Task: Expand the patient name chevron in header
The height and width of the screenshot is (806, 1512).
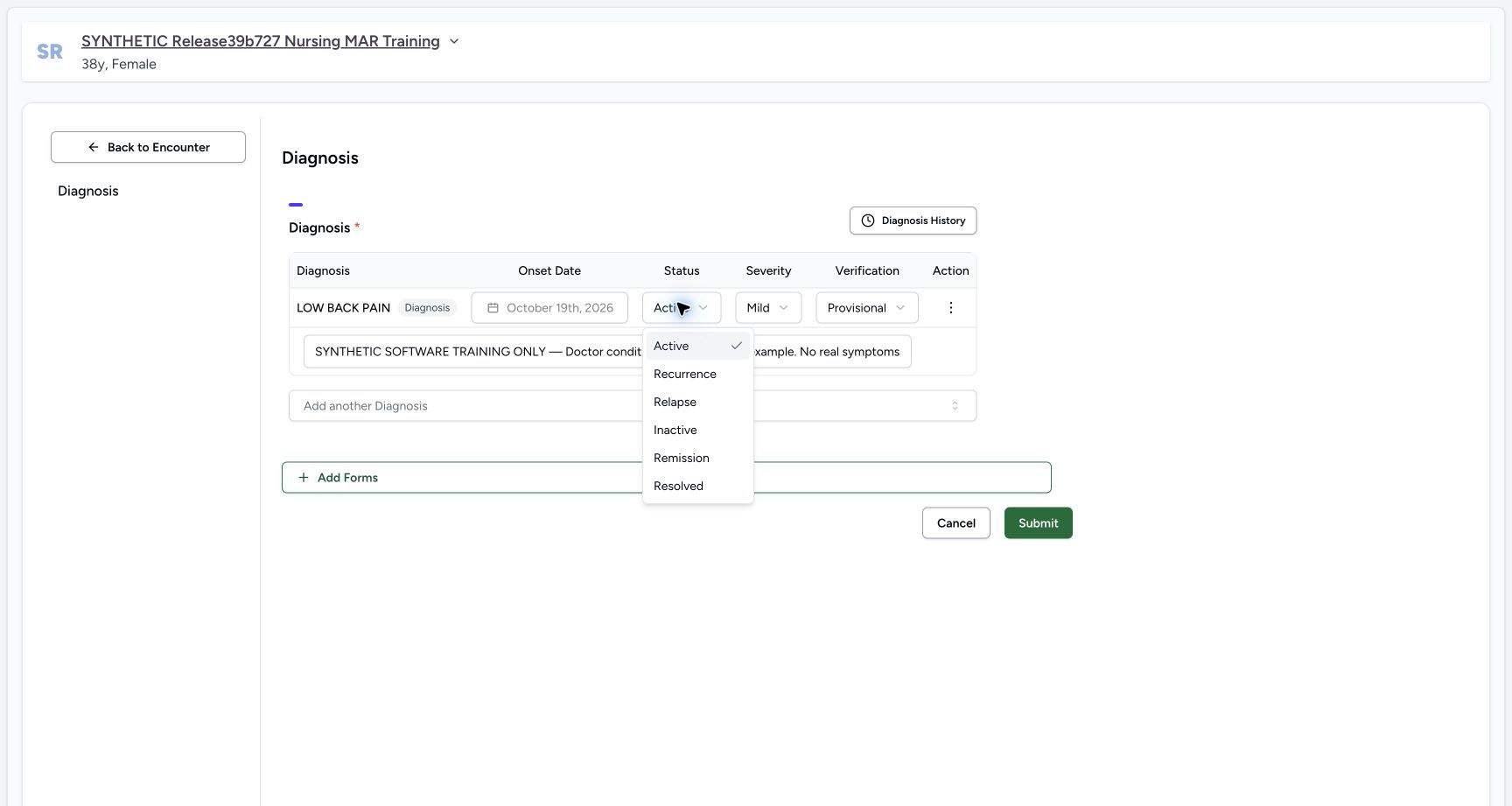Action: (454, 41)
